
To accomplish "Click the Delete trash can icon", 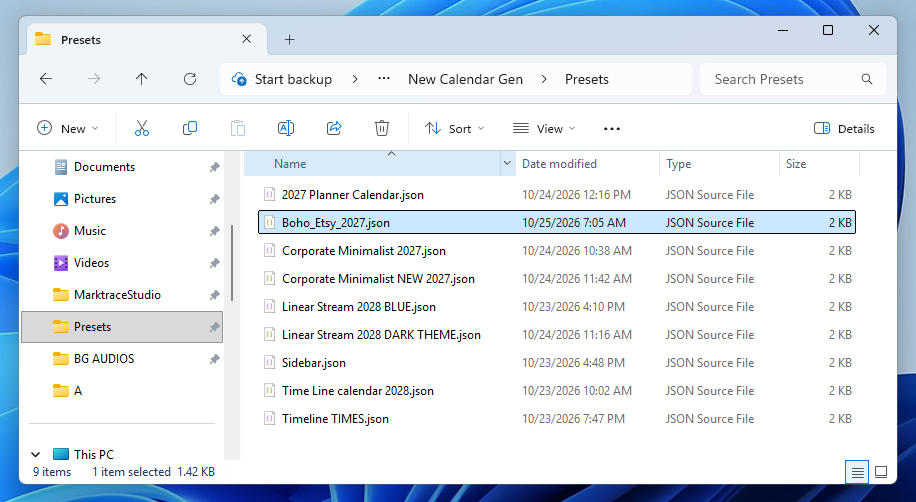I will tap(381, 129).
